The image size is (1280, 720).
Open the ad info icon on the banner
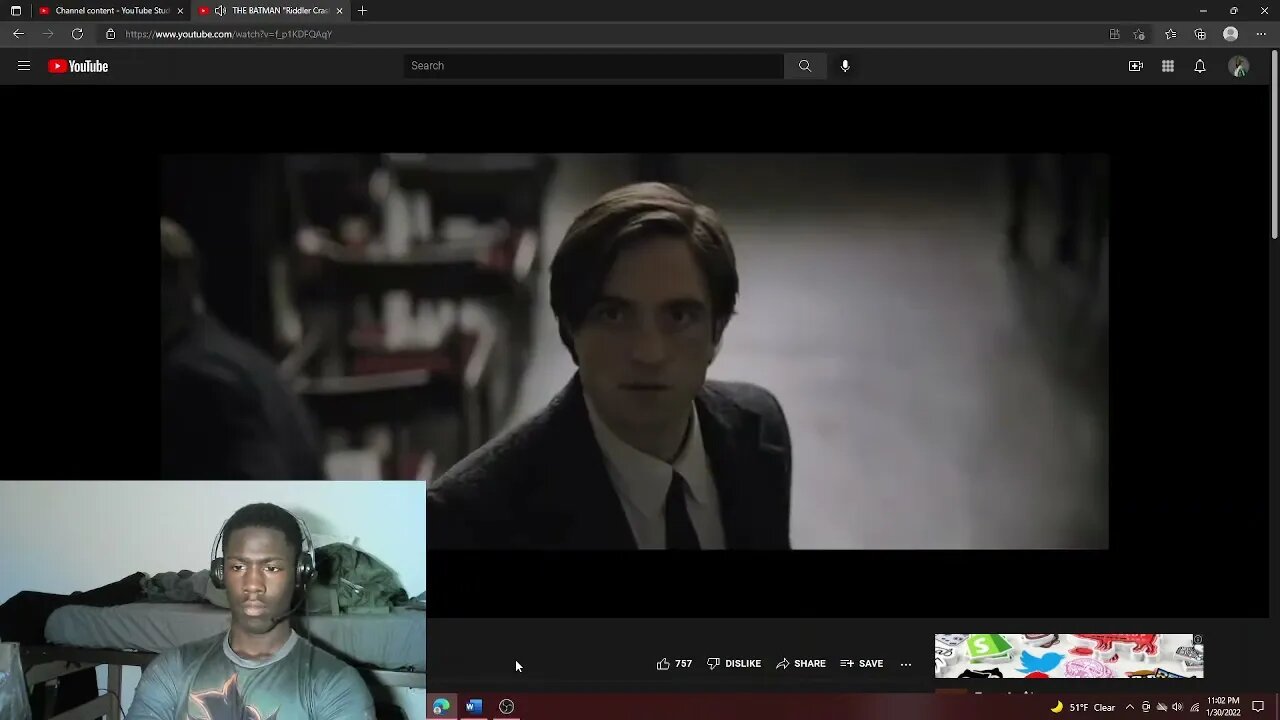(x=1198, y=639)
